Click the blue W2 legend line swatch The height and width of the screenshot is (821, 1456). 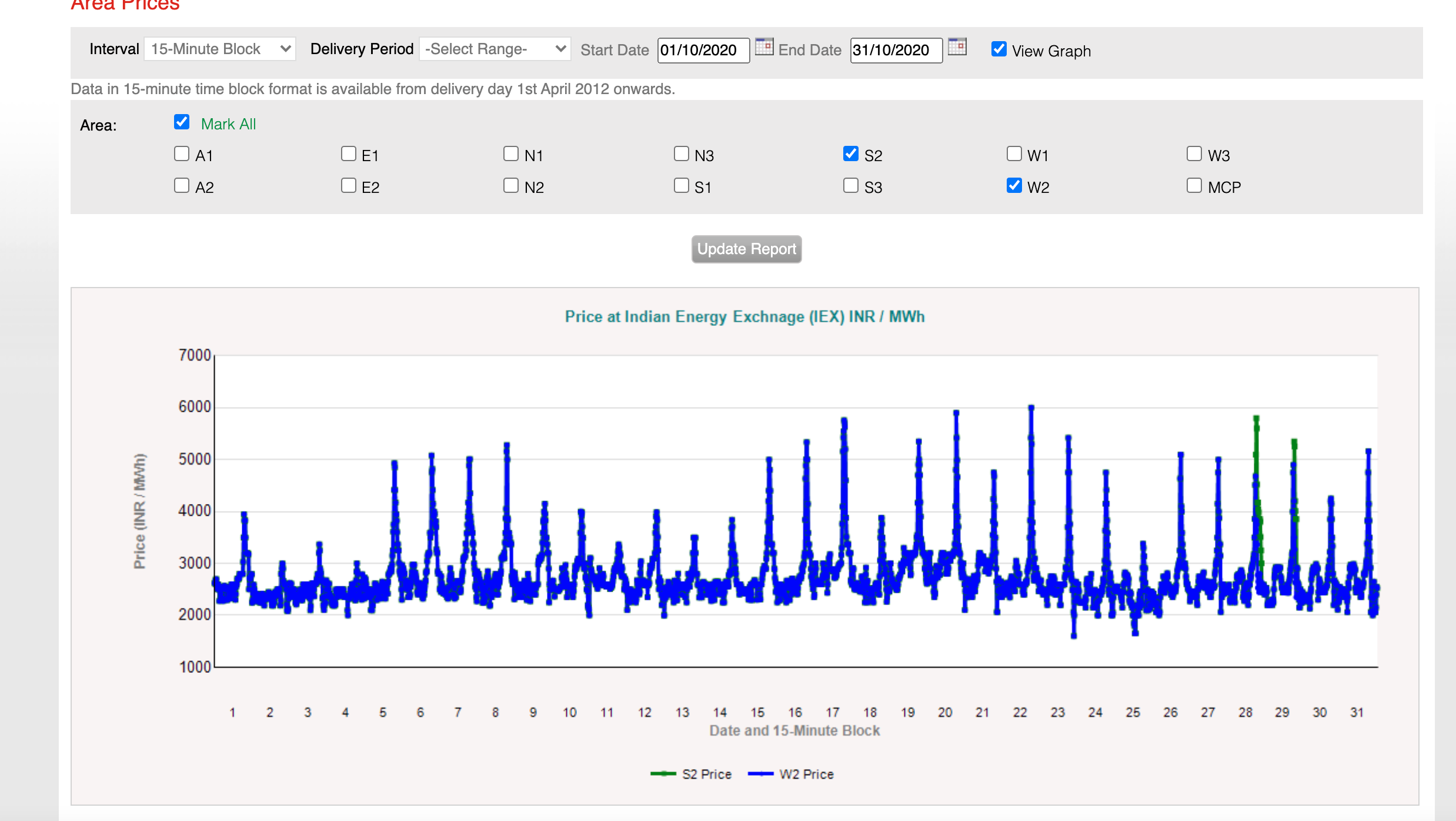point(760,774)
